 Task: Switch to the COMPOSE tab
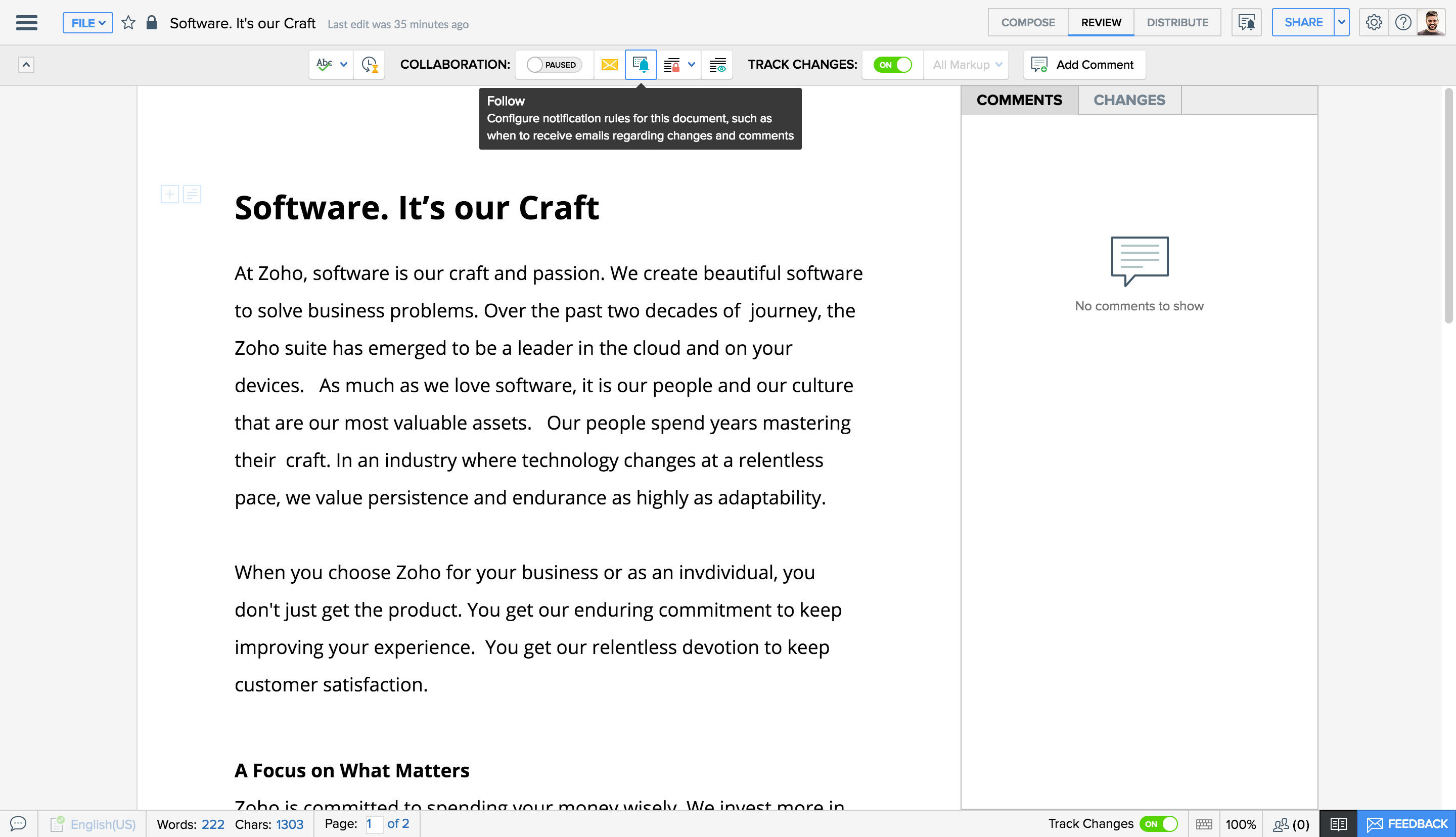tap(1028, 22)
